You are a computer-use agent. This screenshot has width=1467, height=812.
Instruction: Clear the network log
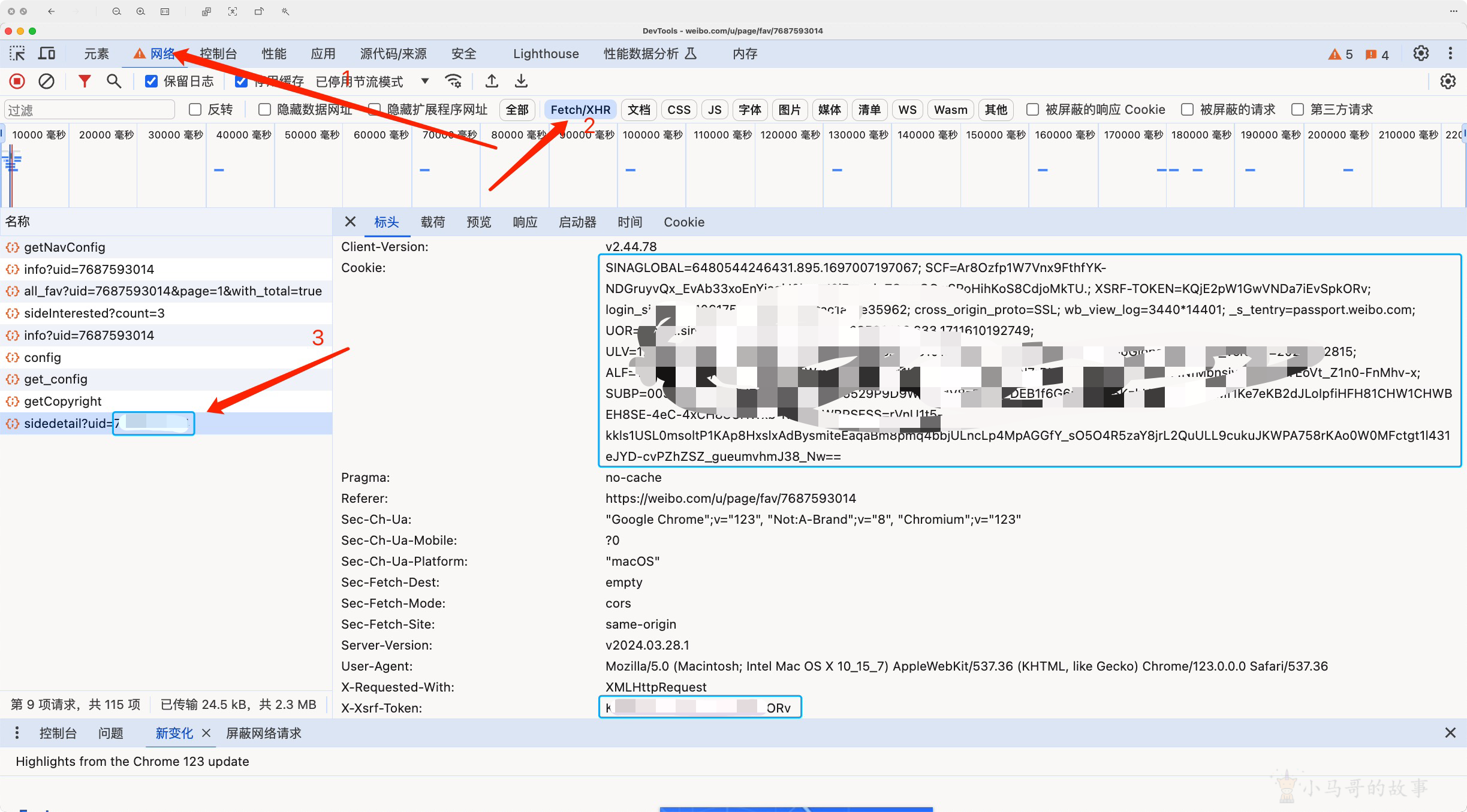tap(46, 81)
